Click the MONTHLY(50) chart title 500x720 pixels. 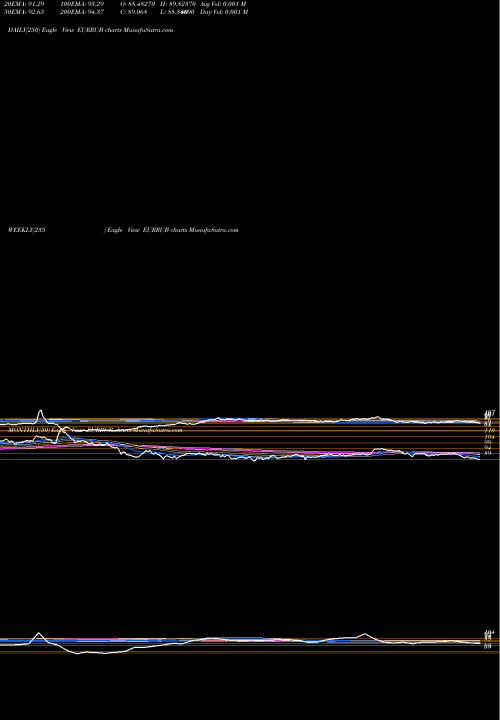[95, 430]
